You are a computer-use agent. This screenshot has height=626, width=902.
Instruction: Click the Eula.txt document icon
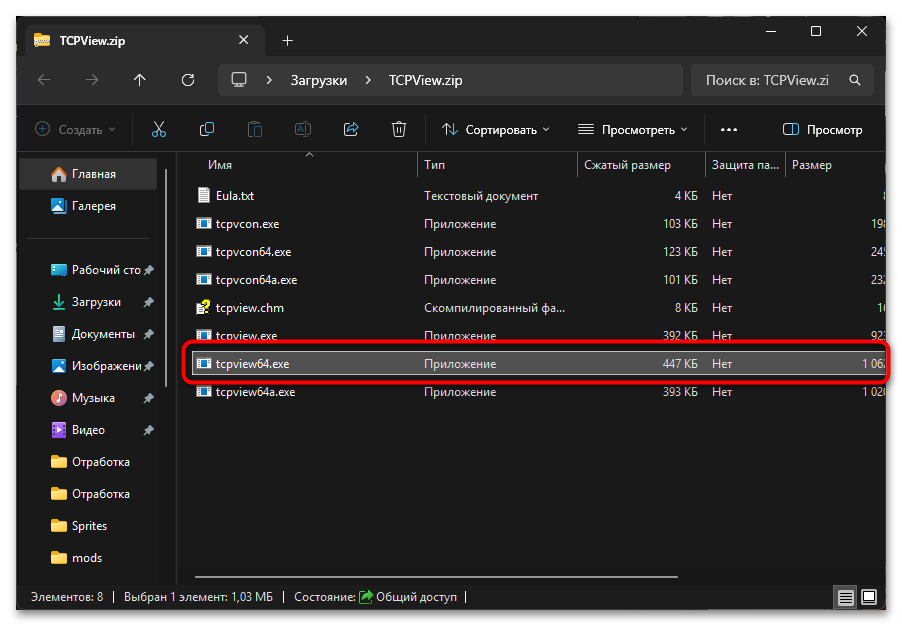click(203, 196)
